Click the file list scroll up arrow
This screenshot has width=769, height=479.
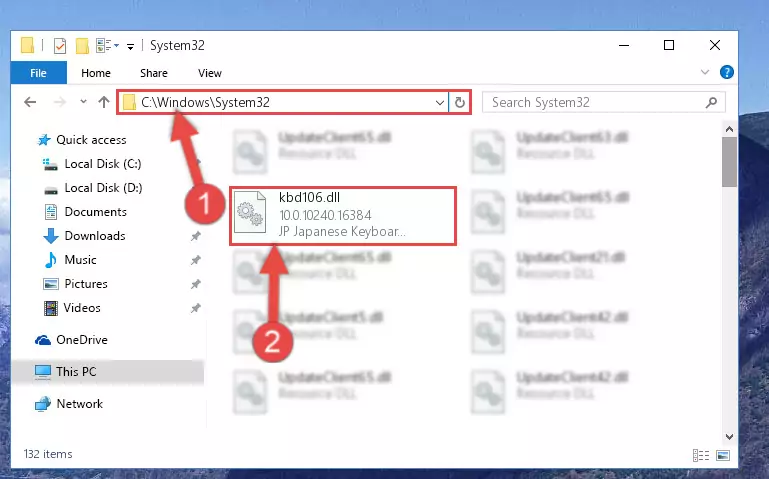[729, 129]
